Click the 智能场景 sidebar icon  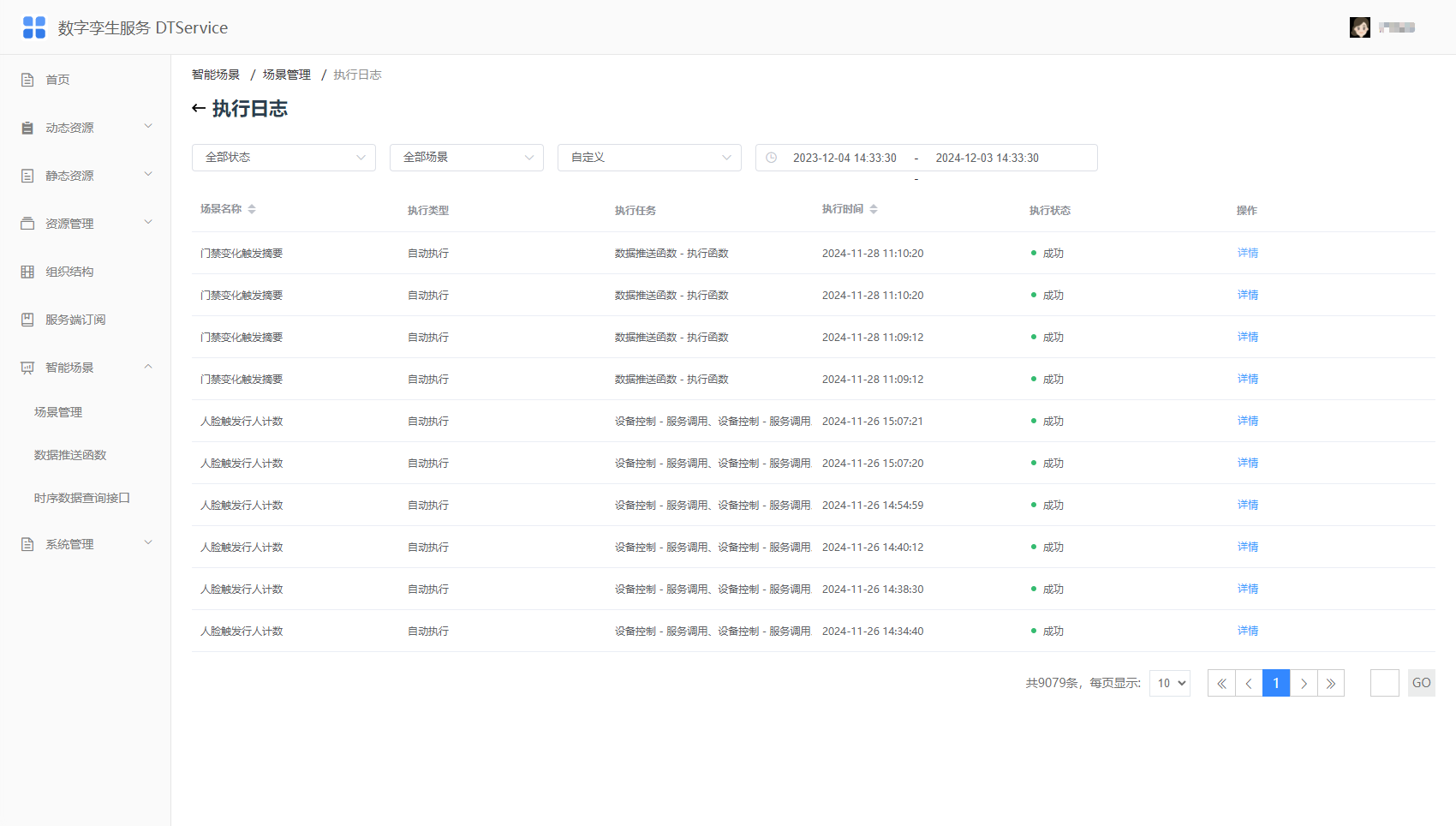pos(27,368)
